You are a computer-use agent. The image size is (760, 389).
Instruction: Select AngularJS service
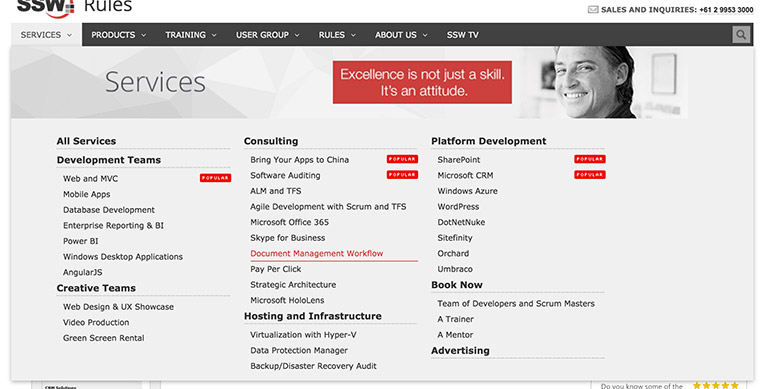pyautogui.click(x=82, y=272)
